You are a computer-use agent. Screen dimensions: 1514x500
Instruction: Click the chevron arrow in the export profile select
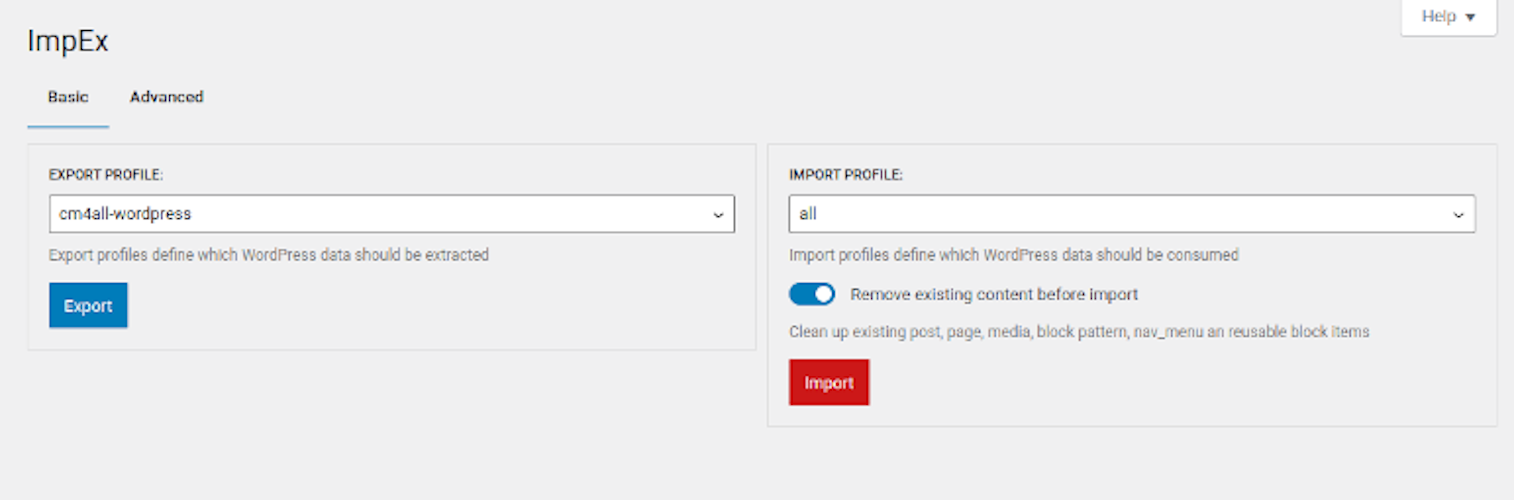[718, 215]
